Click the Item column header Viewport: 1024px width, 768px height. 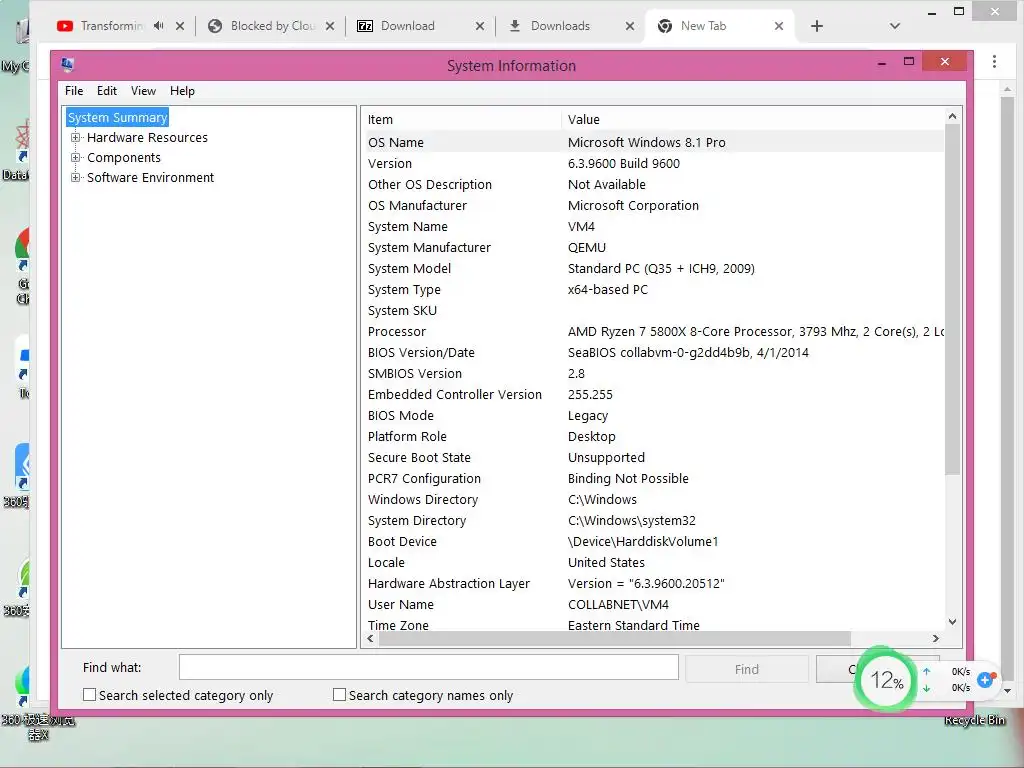click(x=462, y=120)
